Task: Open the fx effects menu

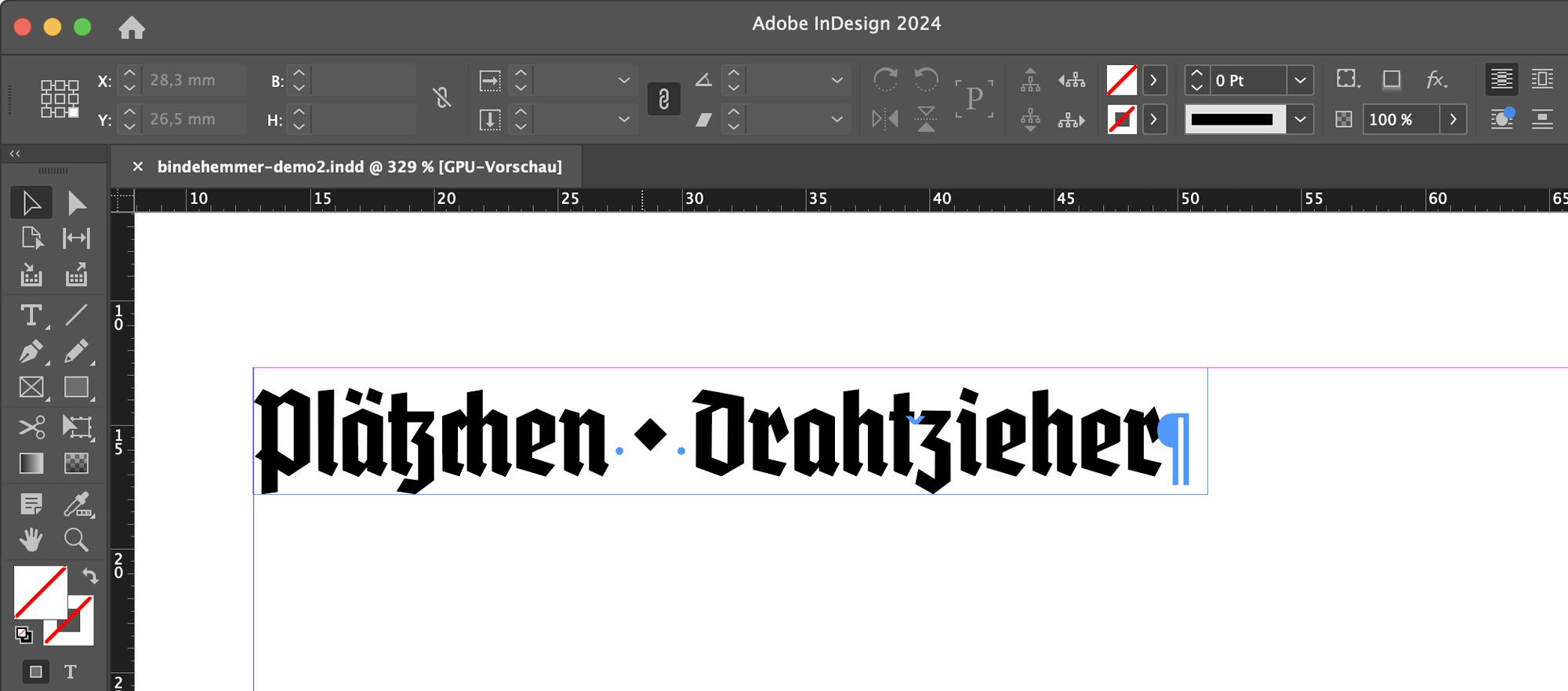Action: click(1436, 79)
